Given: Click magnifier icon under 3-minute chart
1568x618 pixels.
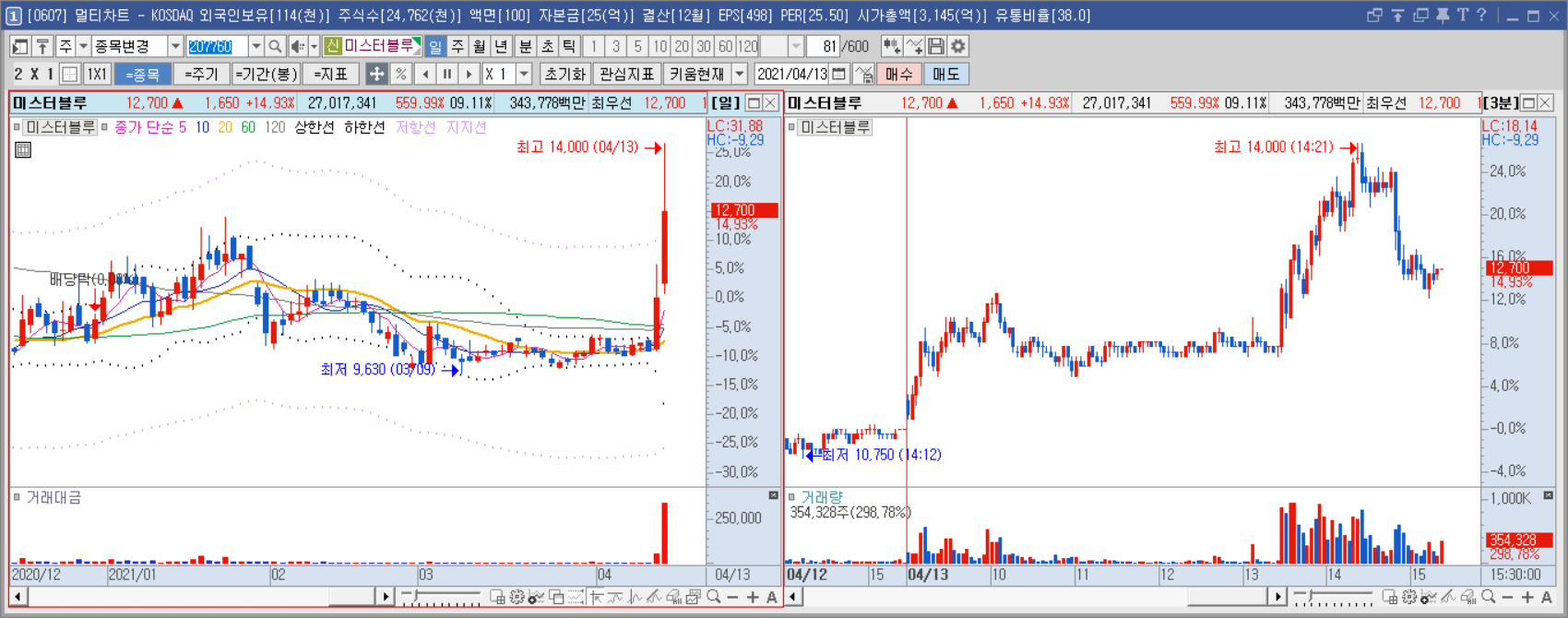Looking at the screenshot, I should point(1488,597).
